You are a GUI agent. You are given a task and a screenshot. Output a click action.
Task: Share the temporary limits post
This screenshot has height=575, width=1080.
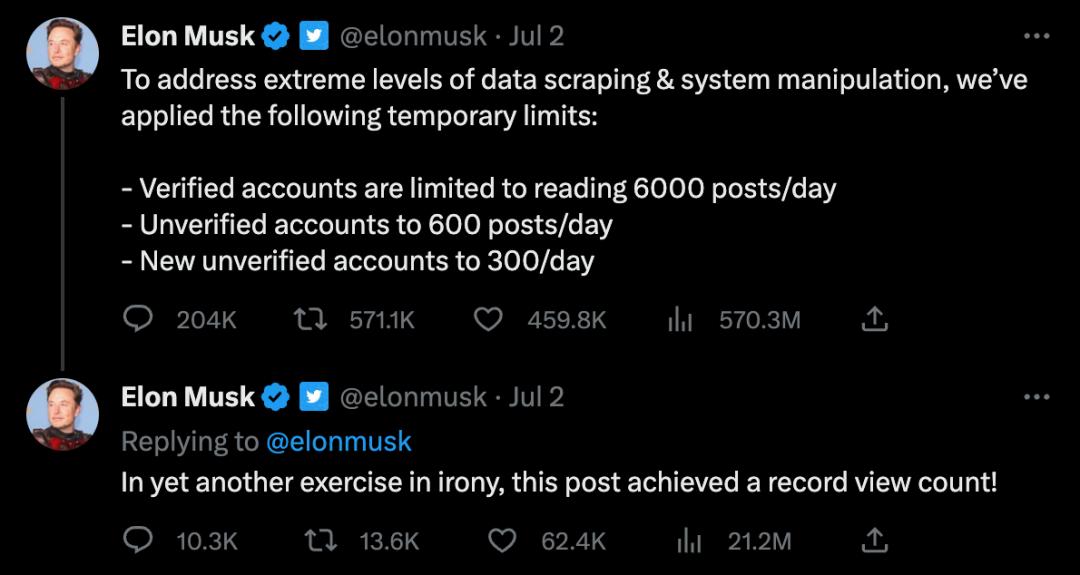[874, 320]
